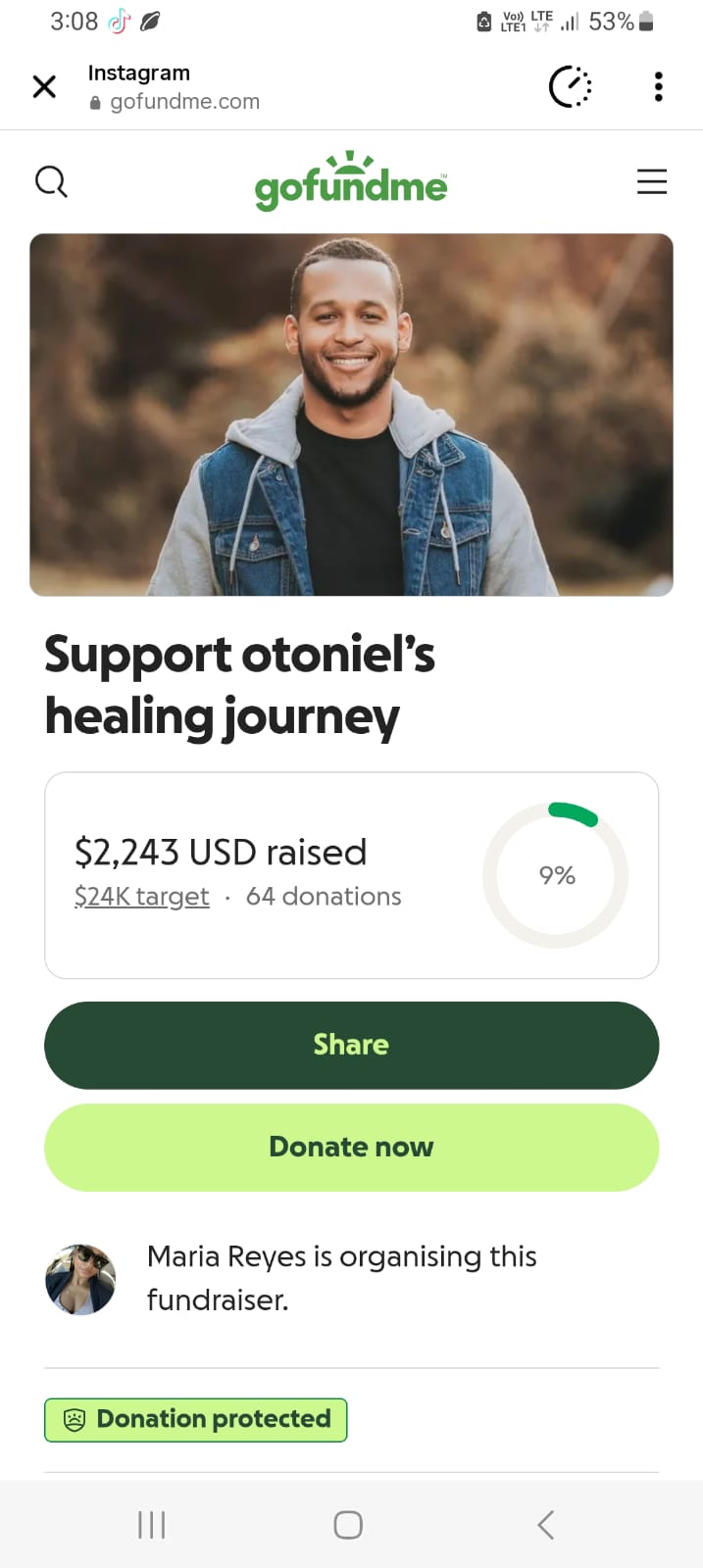Image resolution: width=703 pixels, height=1568 pixels.
Task: Go to the GoFundMe home logo
Action: click(x=351, y=182)
